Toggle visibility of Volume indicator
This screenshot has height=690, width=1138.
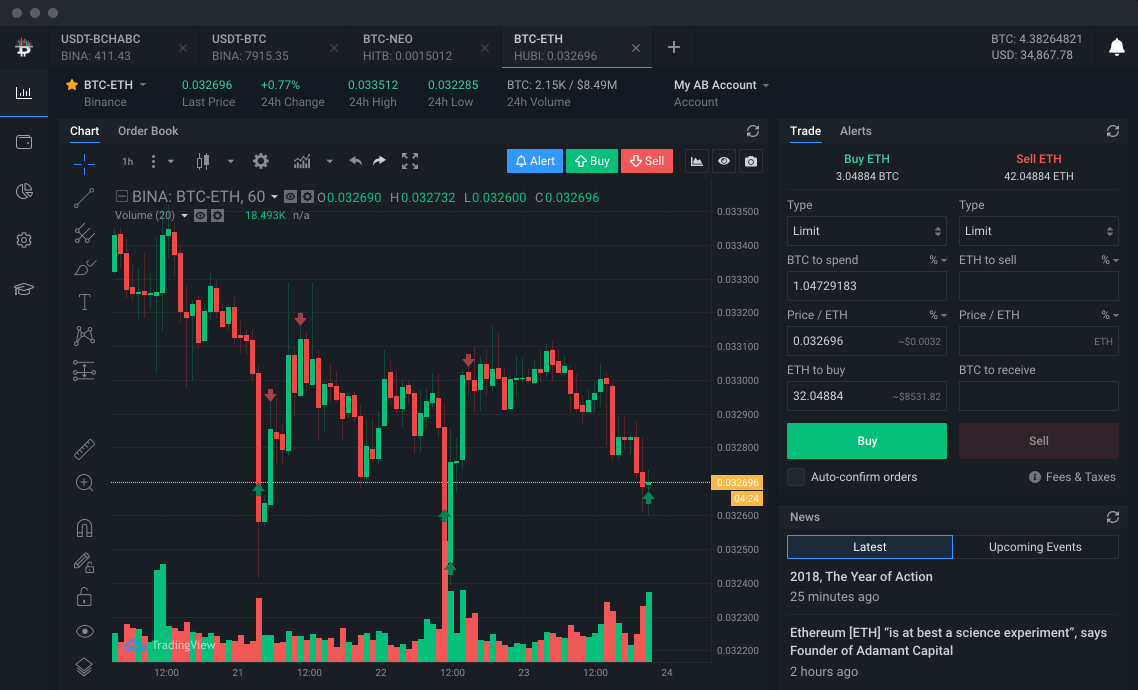click(200, 215)
